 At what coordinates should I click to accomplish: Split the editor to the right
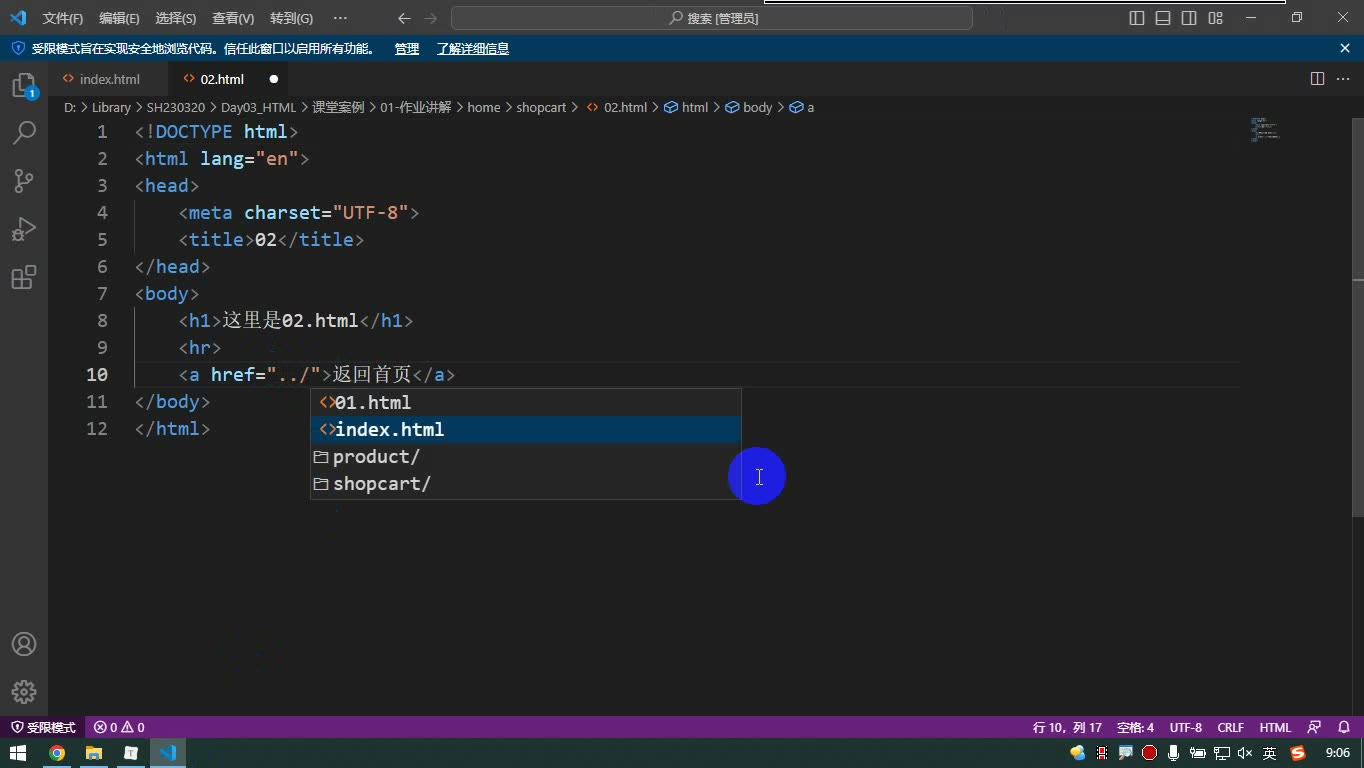point(1317,79)
